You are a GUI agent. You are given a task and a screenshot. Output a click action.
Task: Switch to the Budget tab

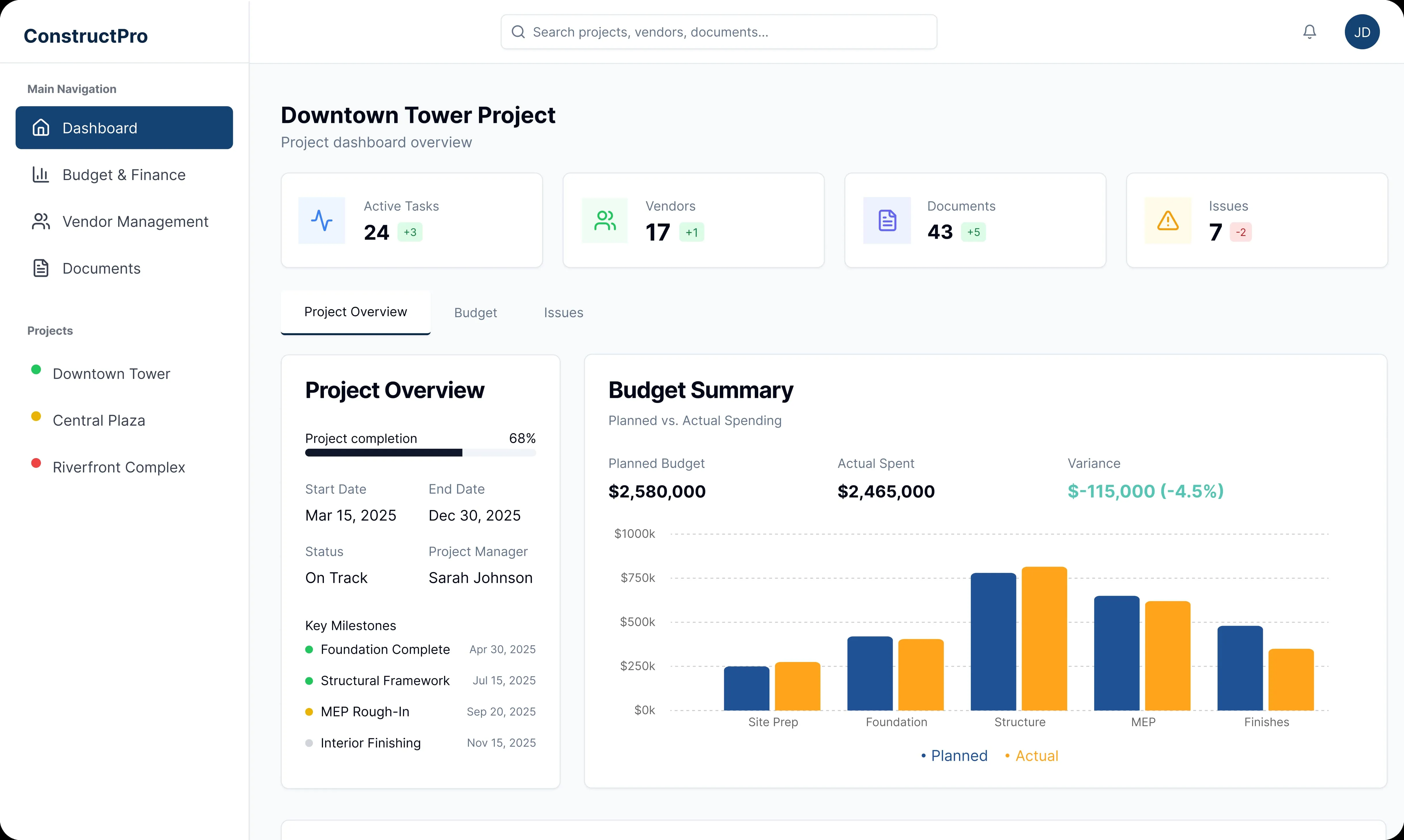tap(475, 313)
